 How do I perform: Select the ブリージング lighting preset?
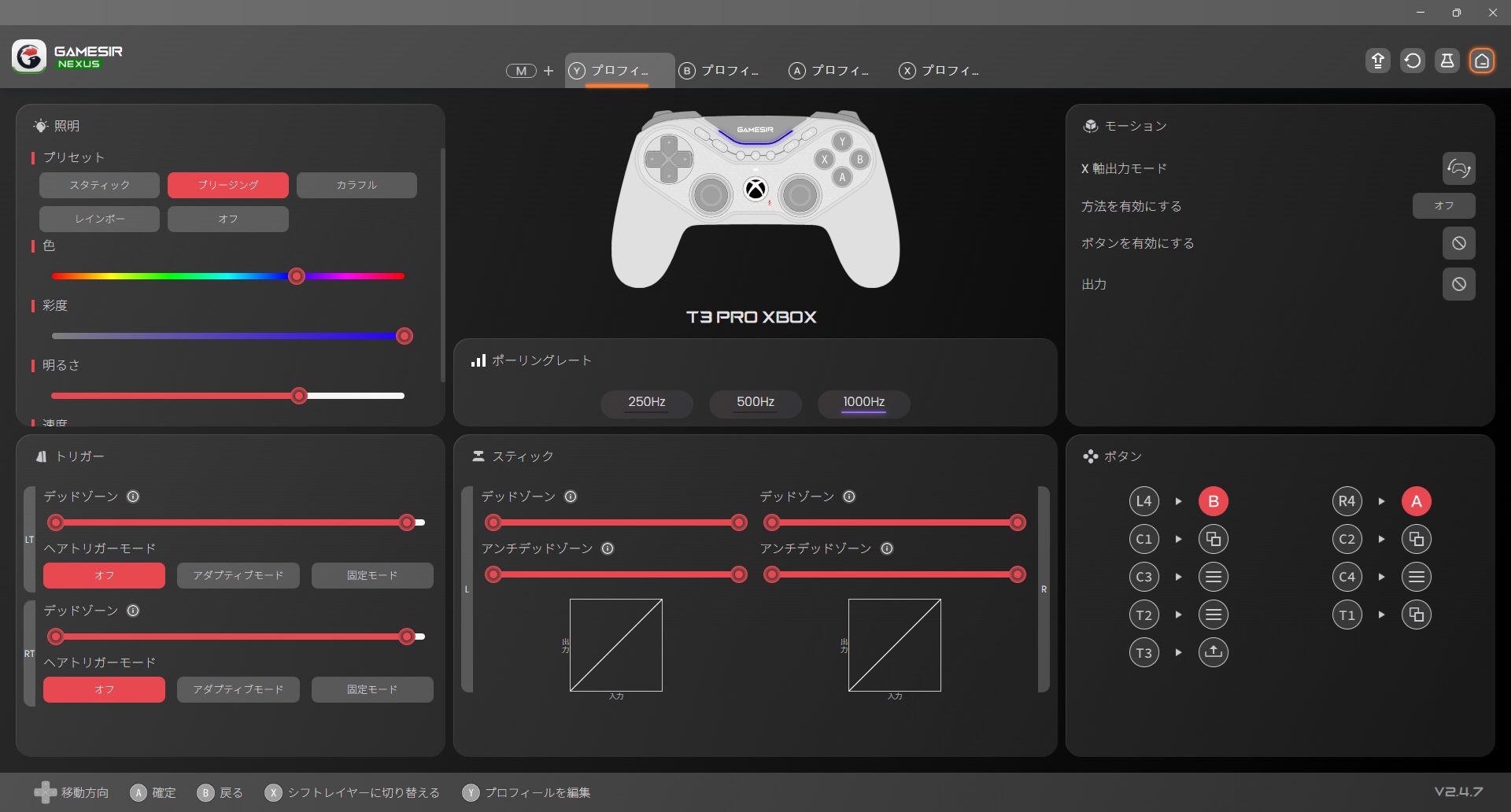pyautogui.click(x=228, y=185)
